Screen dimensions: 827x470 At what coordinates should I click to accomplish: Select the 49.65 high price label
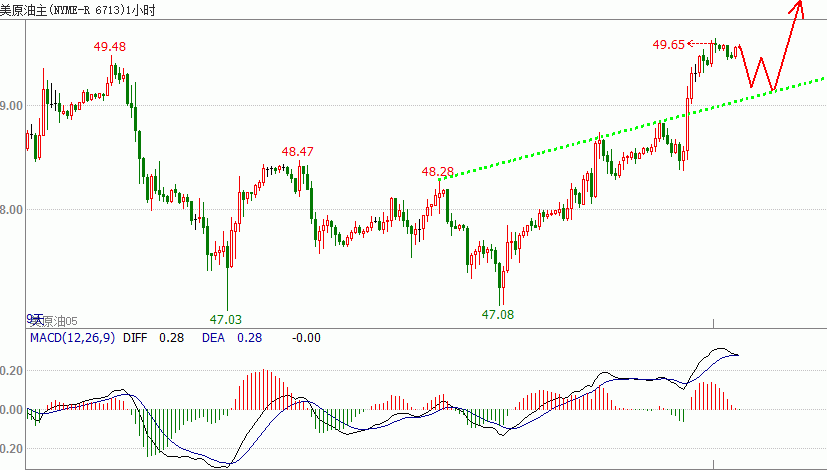(x=669, y=45)
